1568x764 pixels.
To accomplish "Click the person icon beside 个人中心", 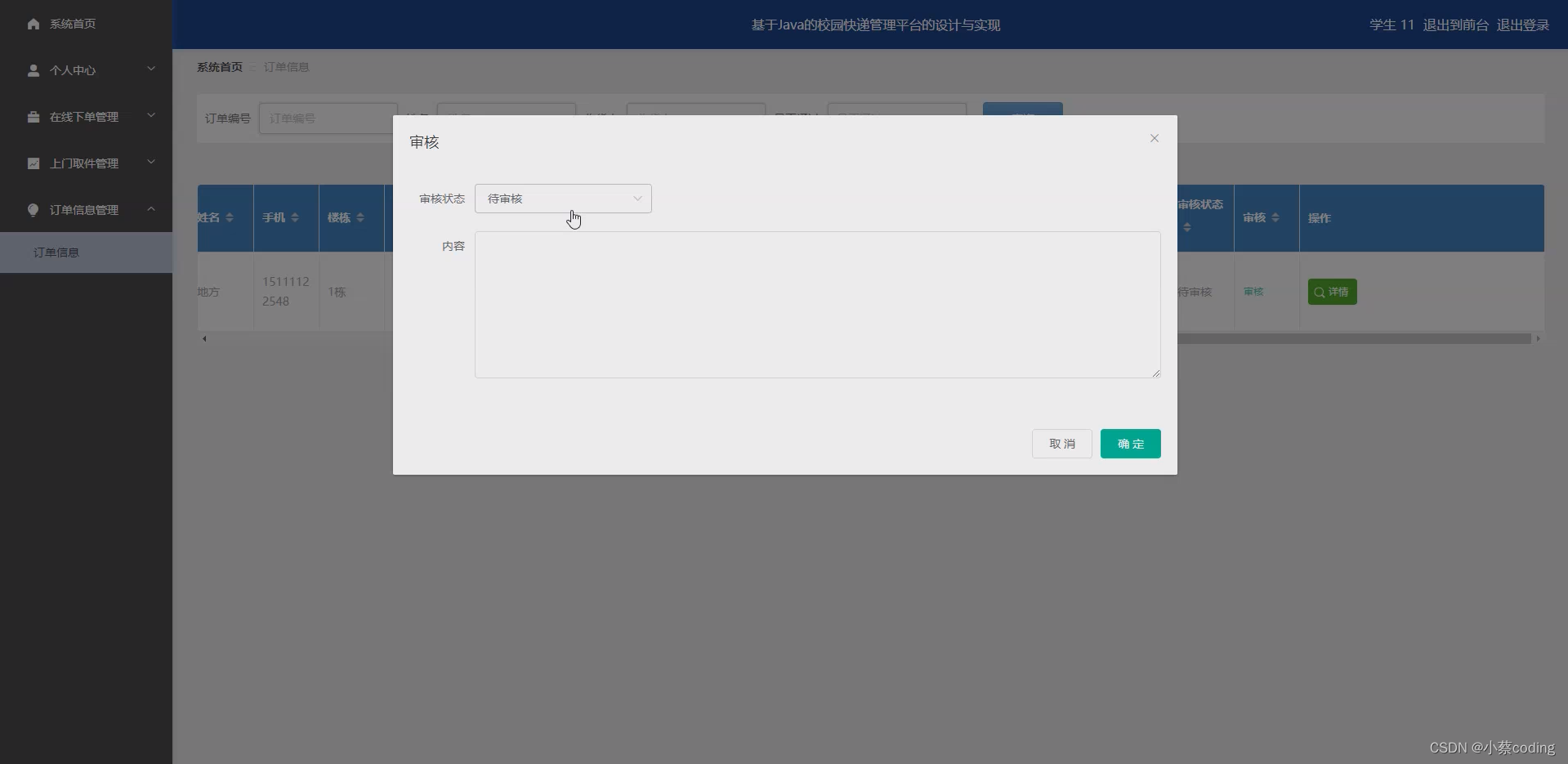I will tap(34, 70).
